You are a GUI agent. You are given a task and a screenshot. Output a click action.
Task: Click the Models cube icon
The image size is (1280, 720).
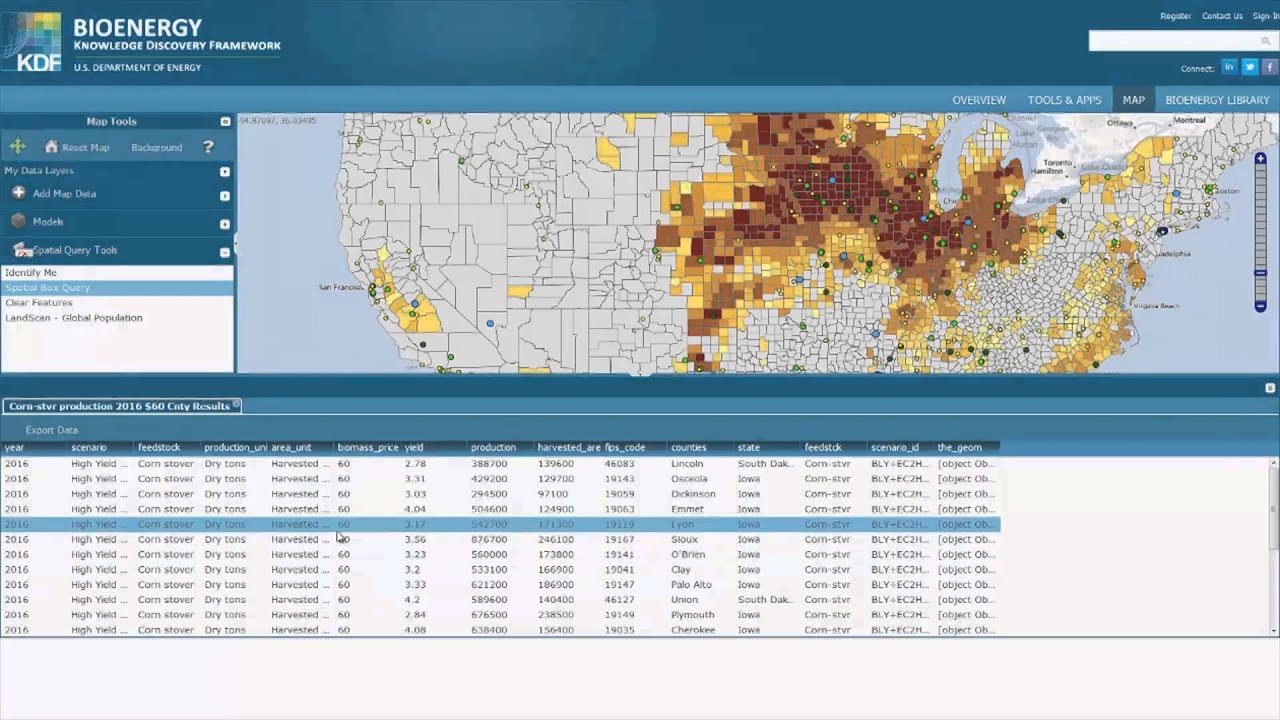click(x=18, y=221)
